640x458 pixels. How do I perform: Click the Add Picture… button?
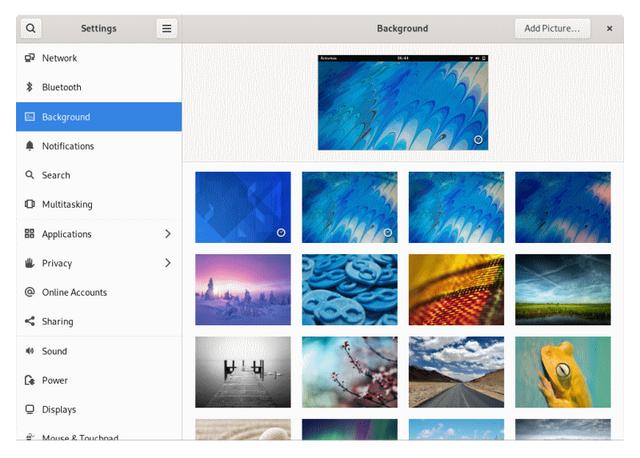click(x=552, y=28)
